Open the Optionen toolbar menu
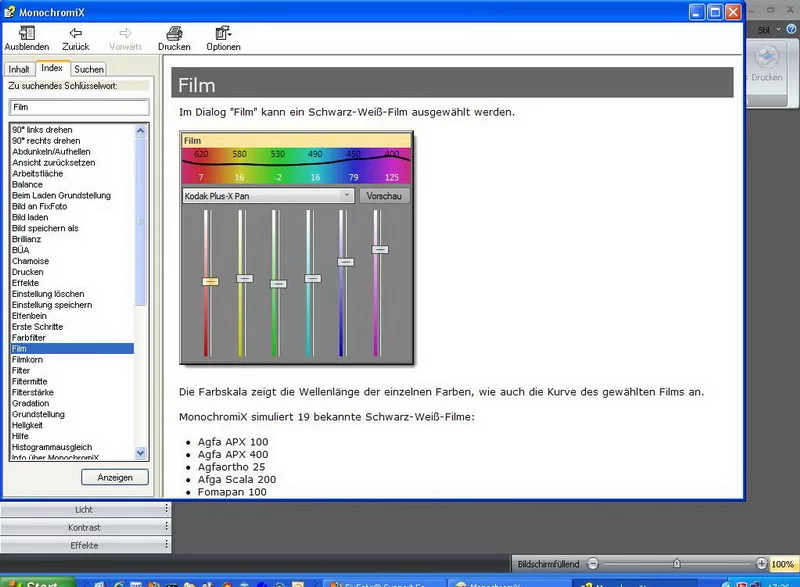The image size is (800, 587). (223, 33)
